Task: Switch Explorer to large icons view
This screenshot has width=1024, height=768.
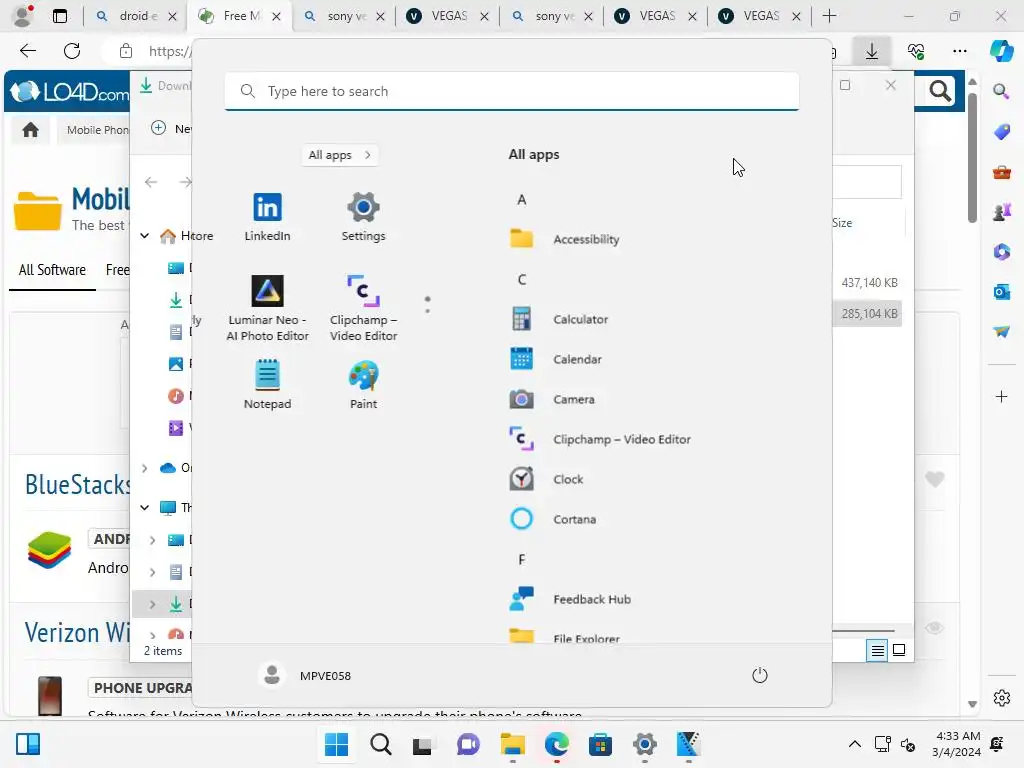Action: [x=899, y=650]
